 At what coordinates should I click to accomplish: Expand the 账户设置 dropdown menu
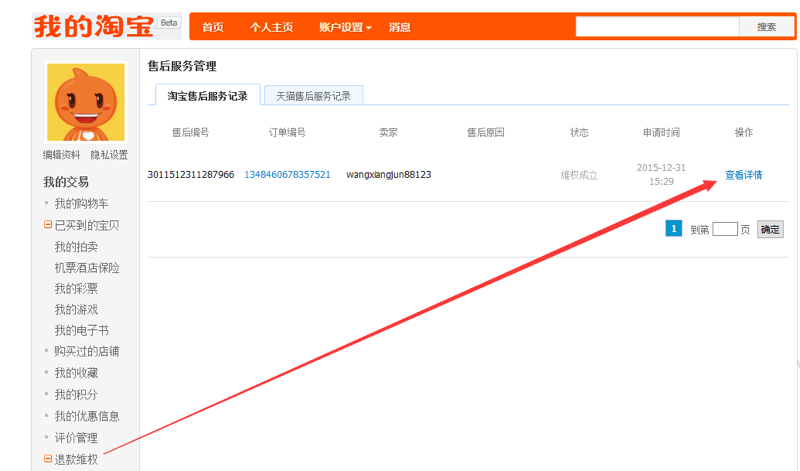point(345,27)
